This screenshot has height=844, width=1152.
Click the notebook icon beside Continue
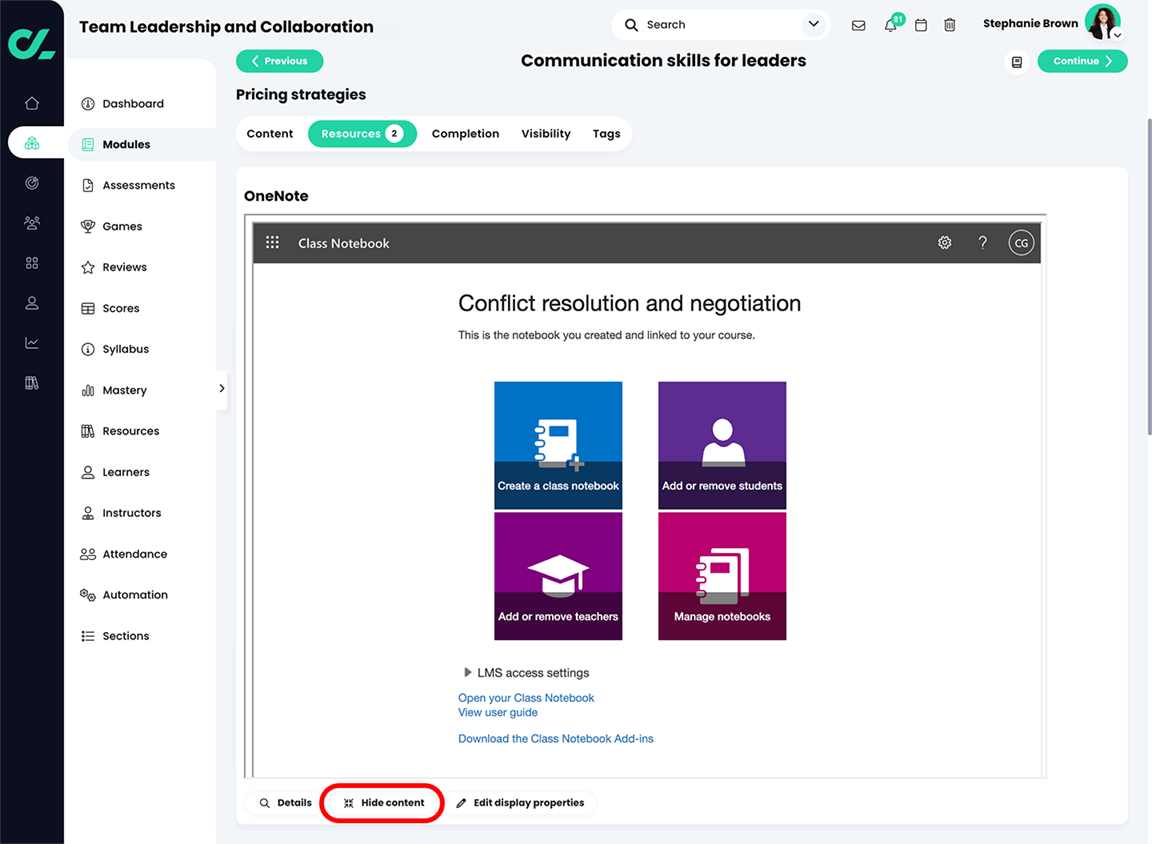(1017, 62)
